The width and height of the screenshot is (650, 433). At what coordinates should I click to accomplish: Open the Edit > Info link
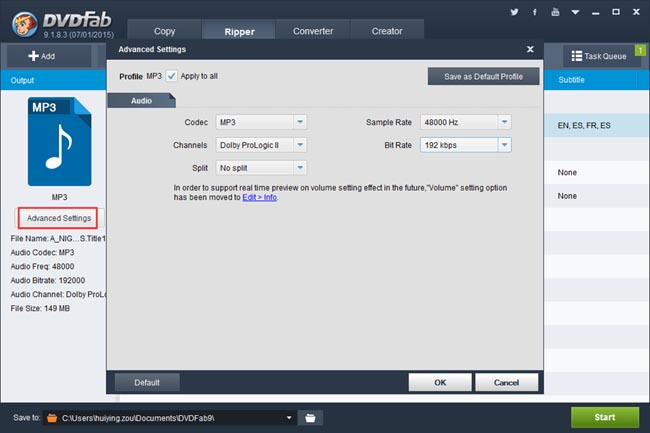point(260,197)
